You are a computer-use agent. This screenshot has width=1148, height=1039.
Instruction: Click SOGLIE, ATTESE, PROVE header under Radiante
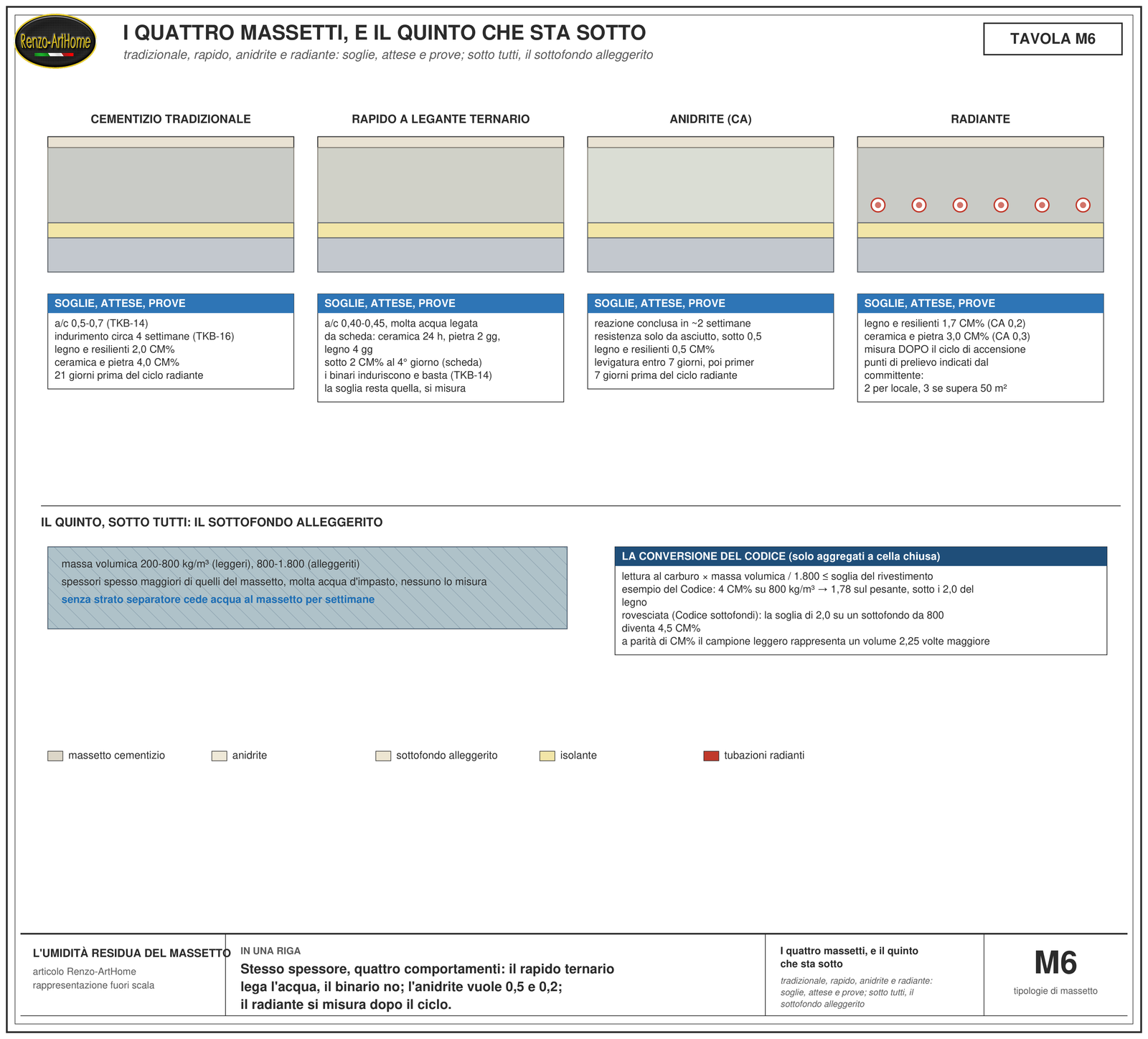pyautogui.click(x=980, y=304)
